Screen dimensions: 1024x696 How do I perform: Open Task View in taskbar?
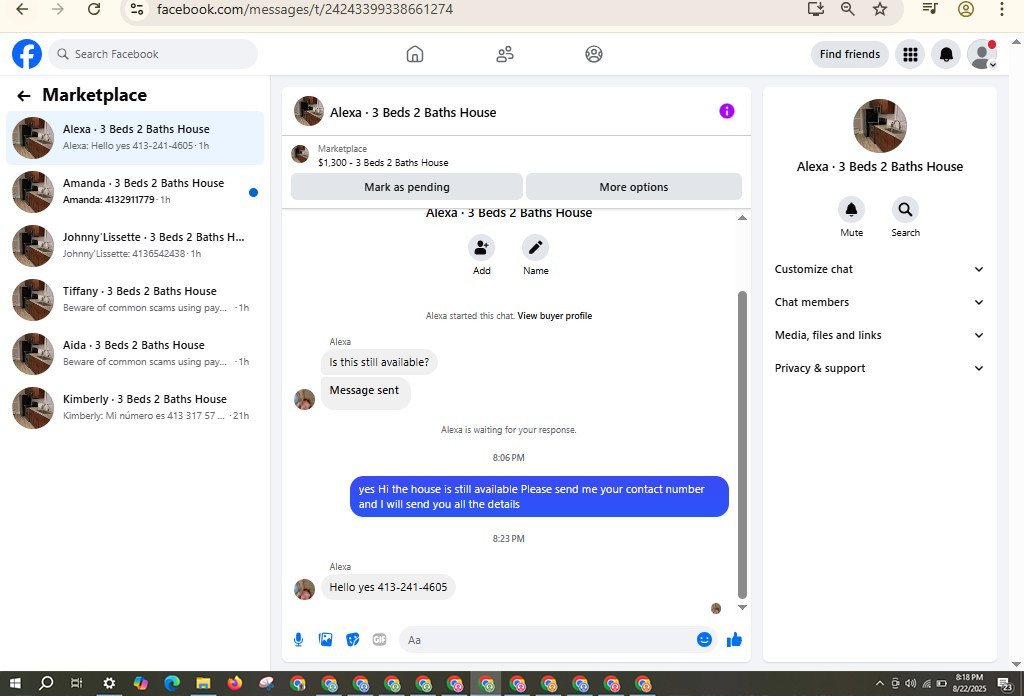[x=77, y=684]
